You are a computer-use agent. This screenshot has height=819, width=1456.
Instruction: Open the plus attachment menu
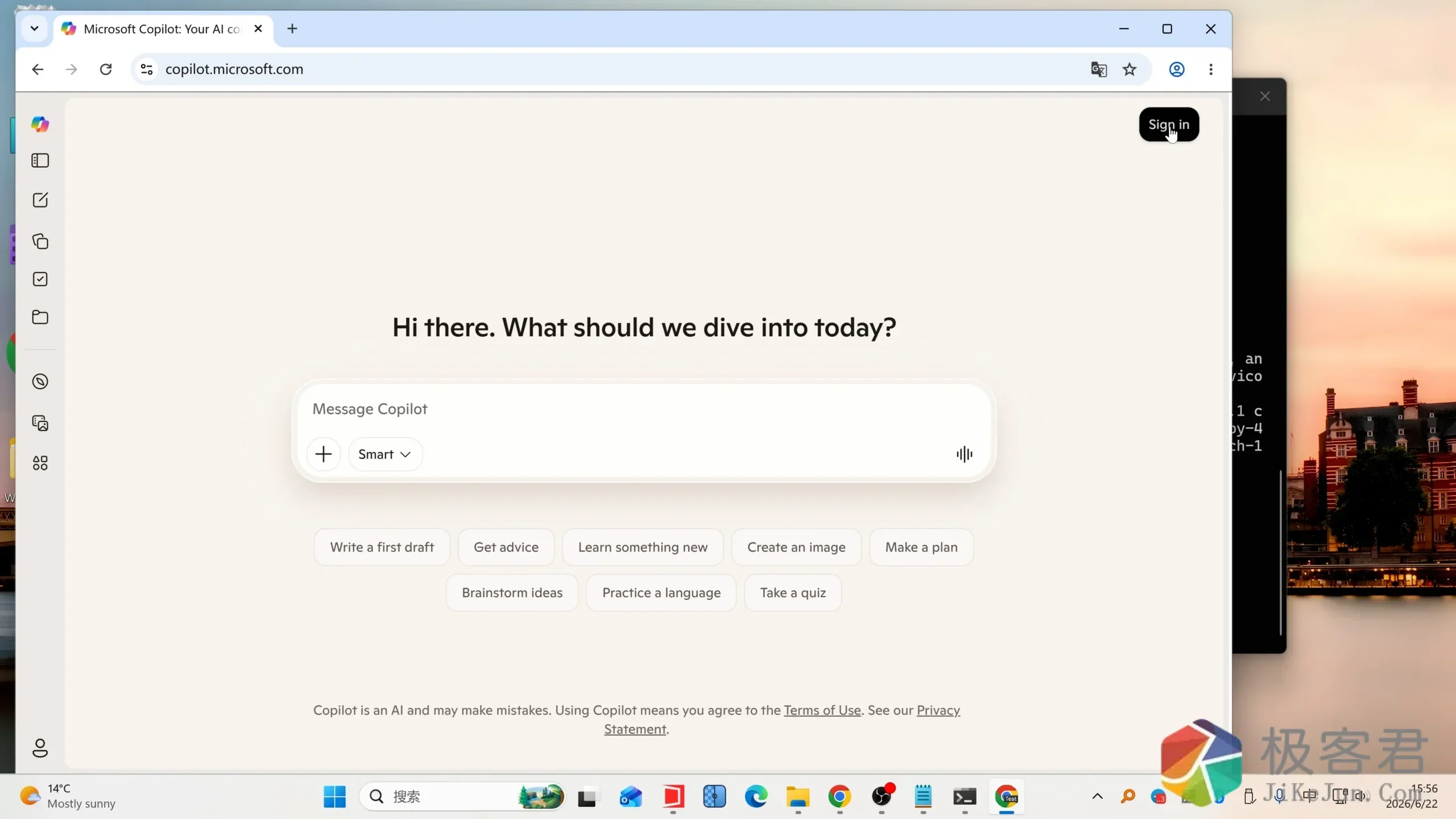(x=324, y=454)
